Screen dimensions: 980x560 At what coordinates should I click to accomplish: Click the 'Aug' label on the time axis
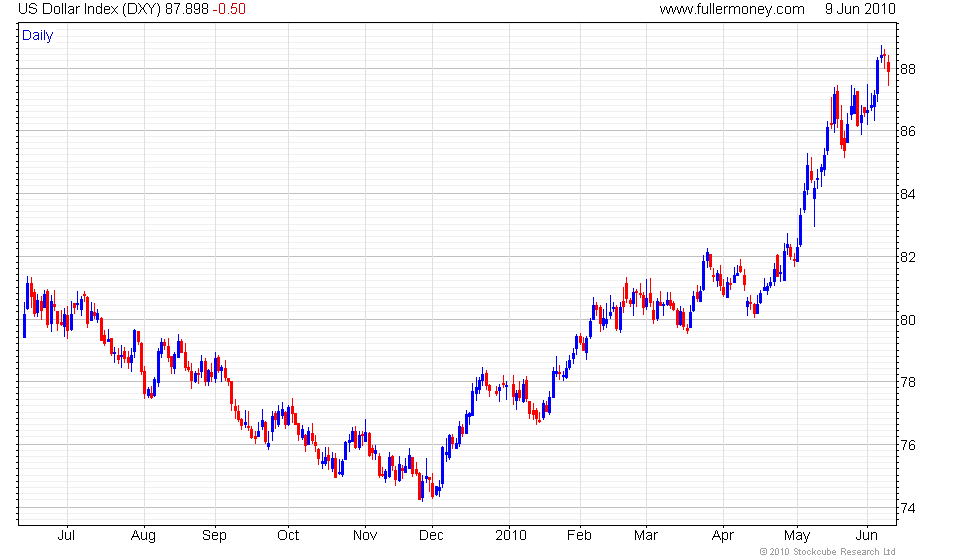tap(143, 536)
